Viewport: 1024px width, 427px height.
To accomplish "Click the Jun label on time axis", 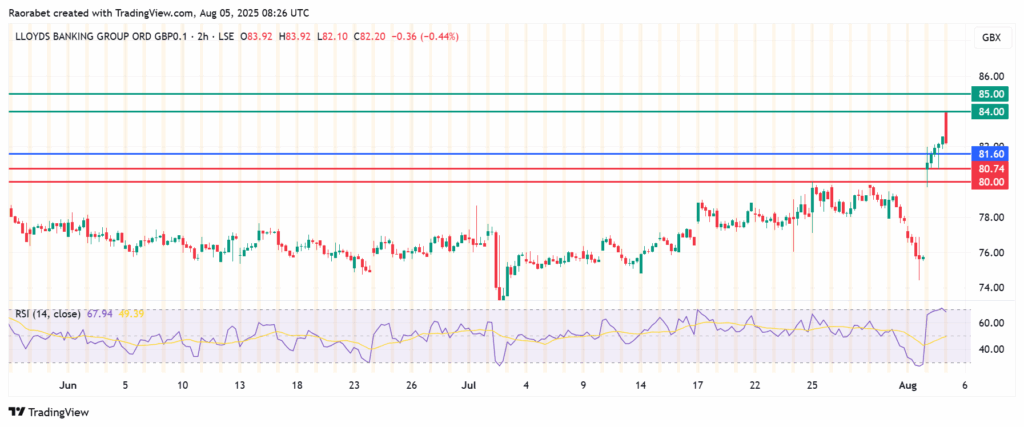I will (x=68, y=384).
